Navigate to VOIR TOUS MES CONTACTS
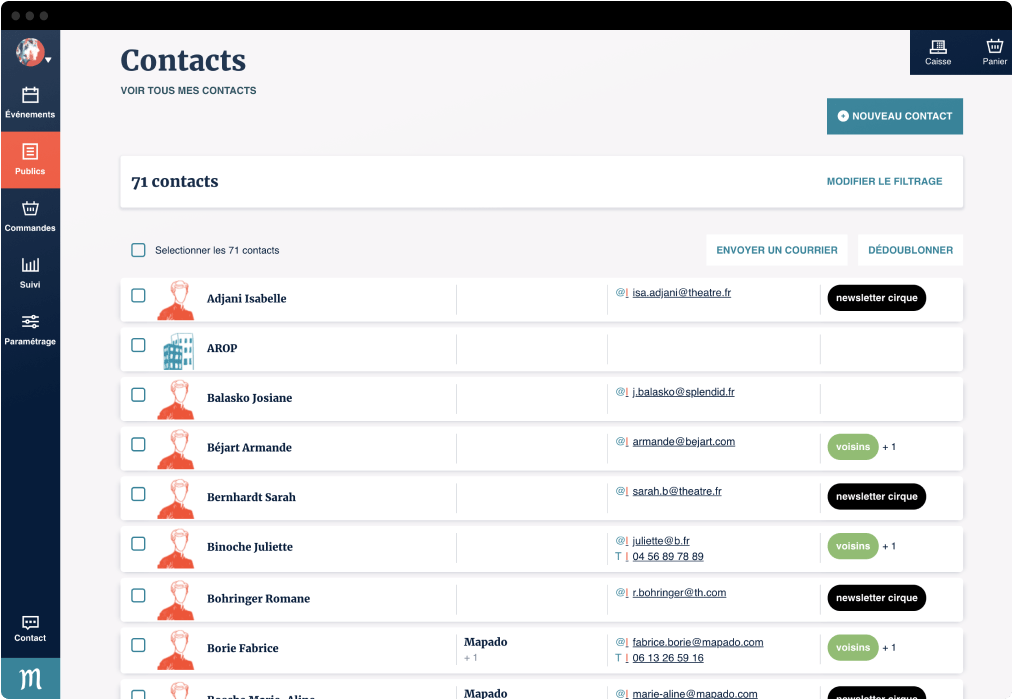 point(187,90)
